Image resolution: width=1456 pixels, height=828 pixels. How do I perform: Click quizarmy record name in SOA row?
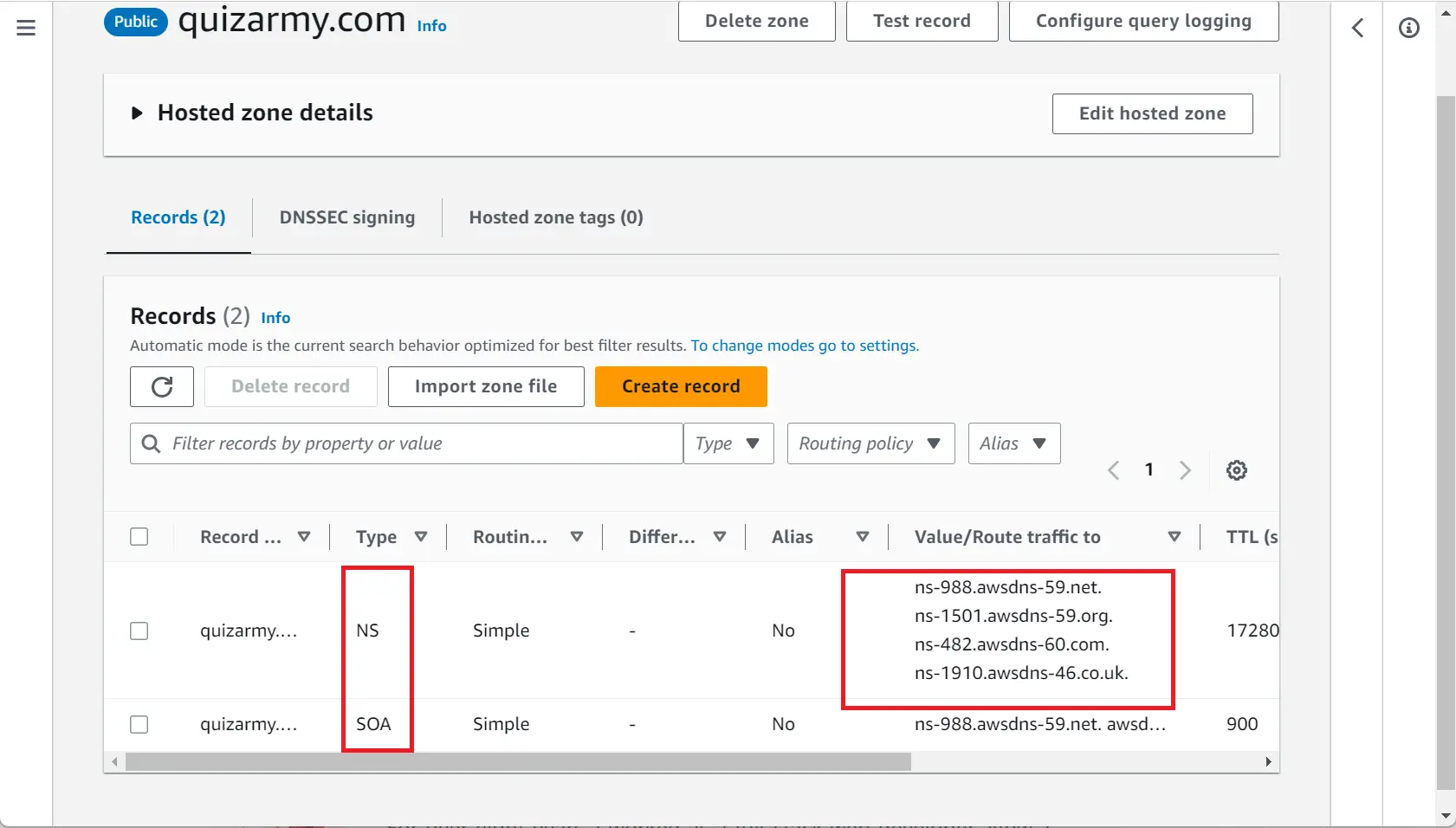[x=249, y=724]
